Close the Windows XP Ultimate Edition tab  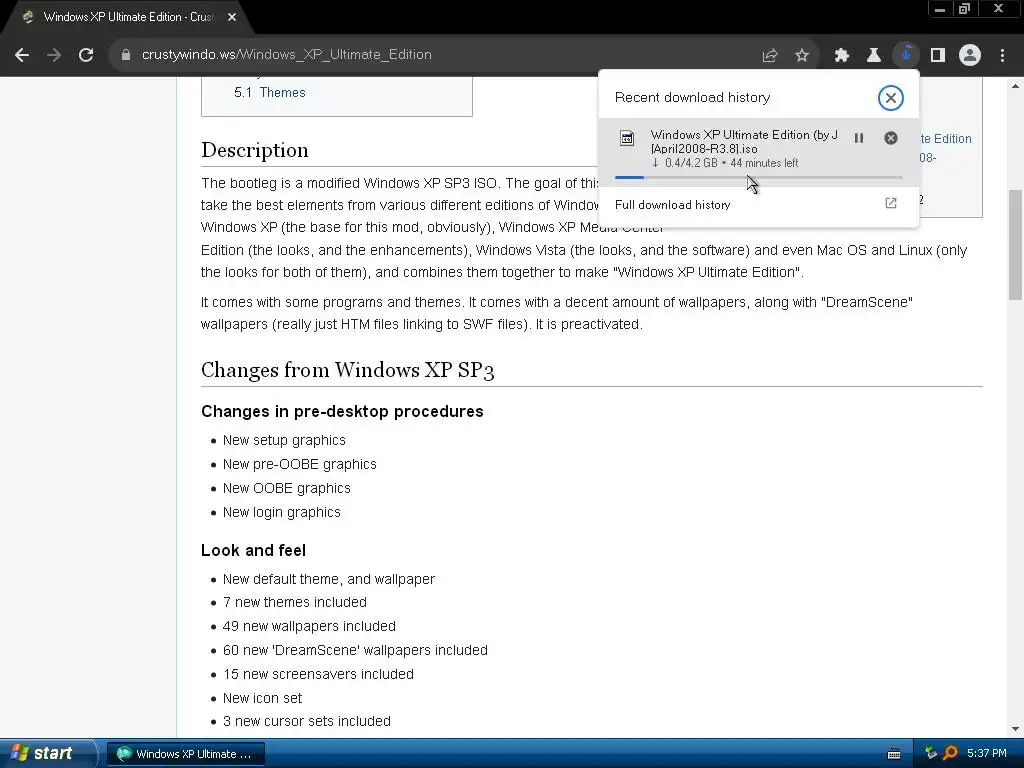click(232, 18)
